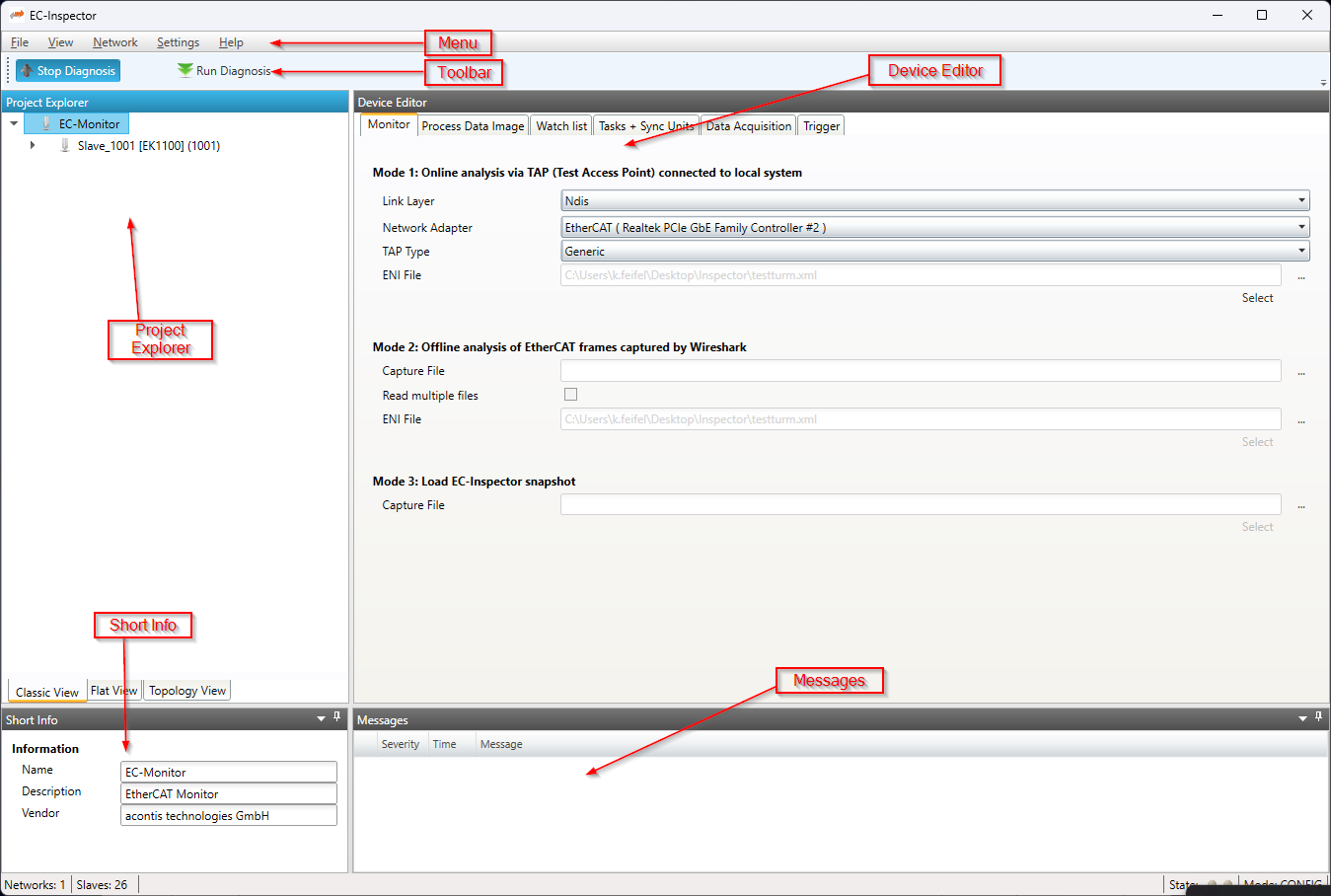1331x896 pixels.
Task: Open the Link Layer dropdown showing Ndis
Action: [1302, 199]
